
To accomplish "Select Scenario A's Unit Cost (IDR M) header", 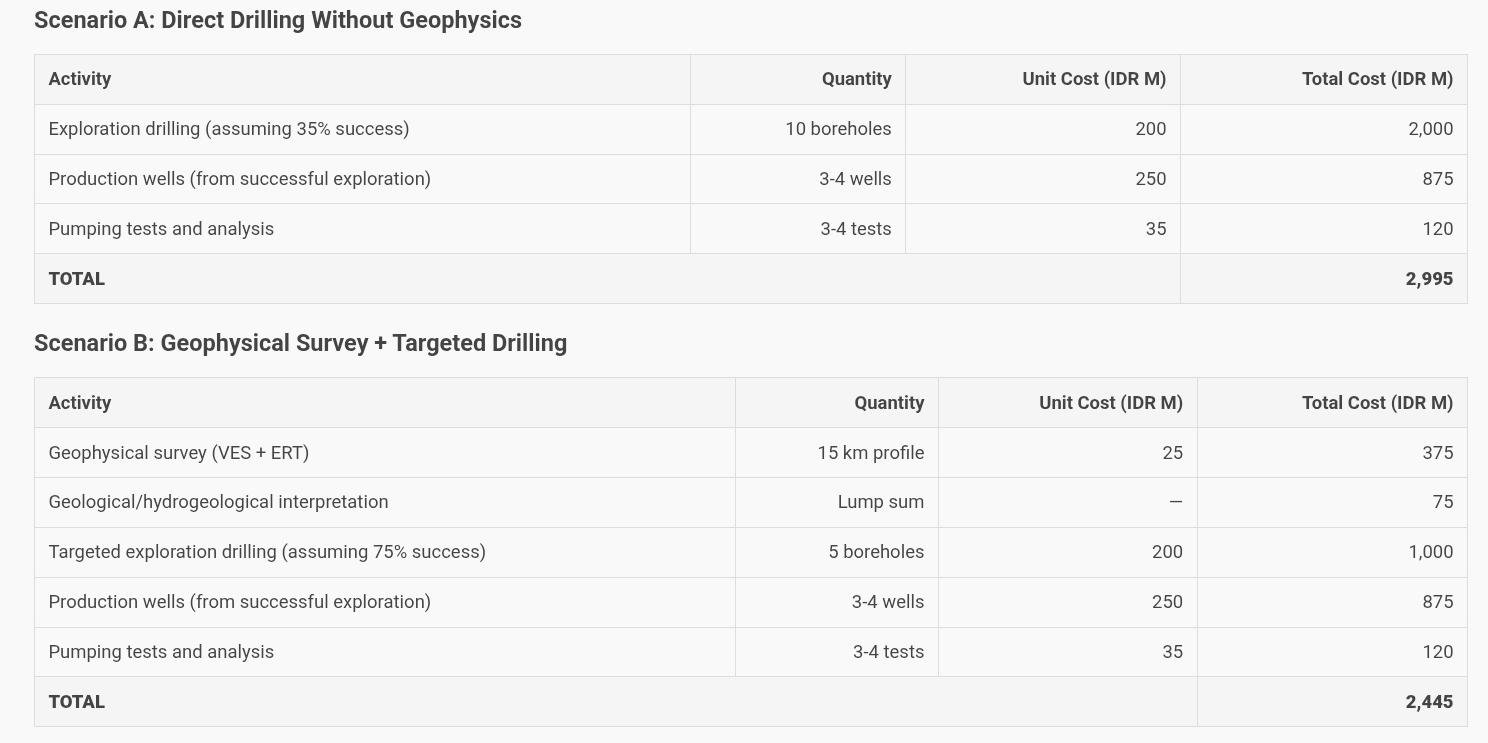I will tap(1094, 79).
